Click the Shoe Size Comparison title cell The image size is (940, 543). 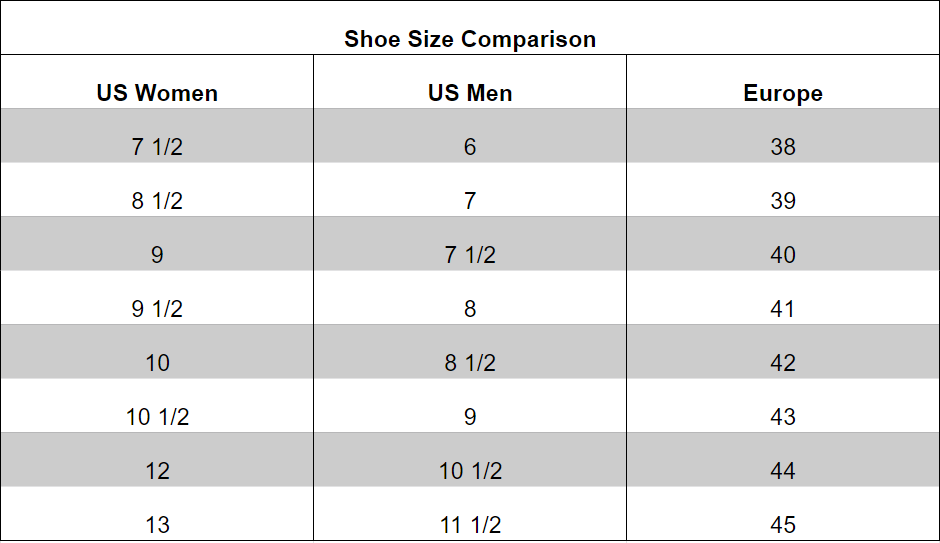coord(470,39)
